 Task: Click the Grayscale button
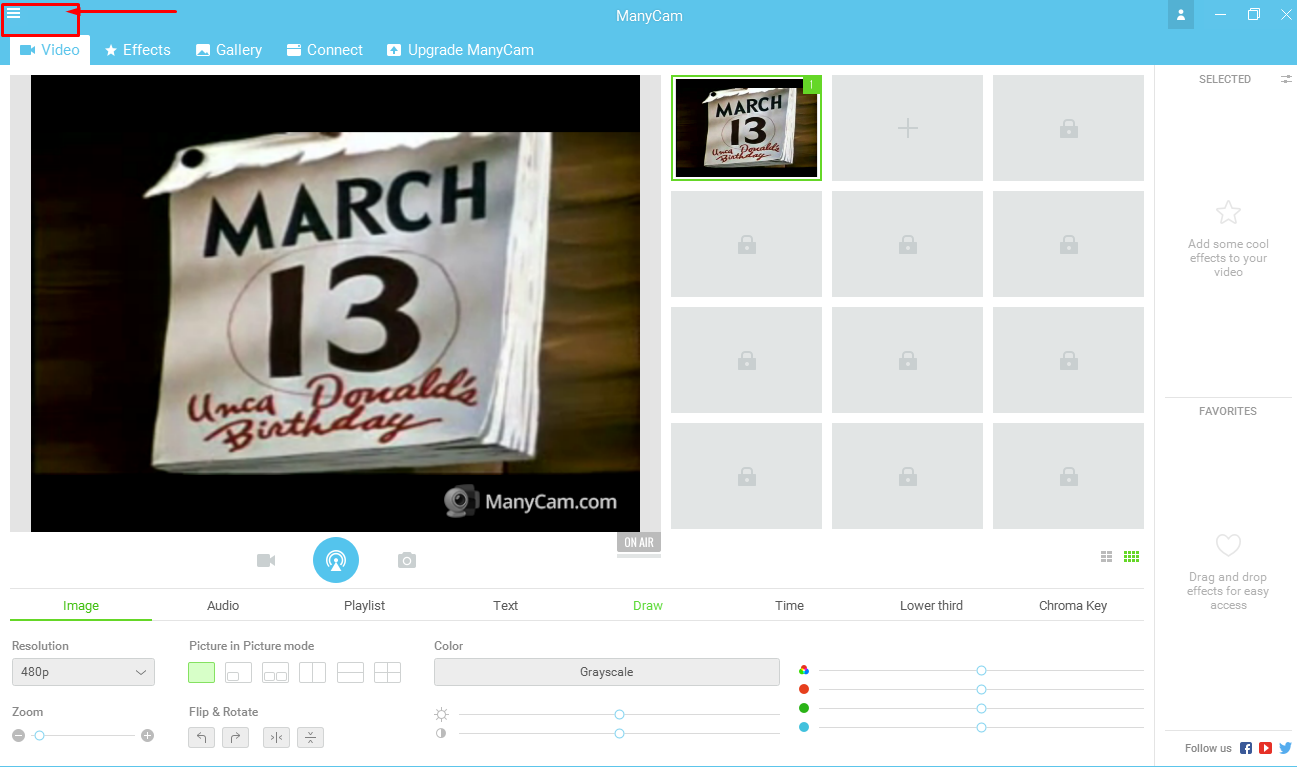pos(607,672)
